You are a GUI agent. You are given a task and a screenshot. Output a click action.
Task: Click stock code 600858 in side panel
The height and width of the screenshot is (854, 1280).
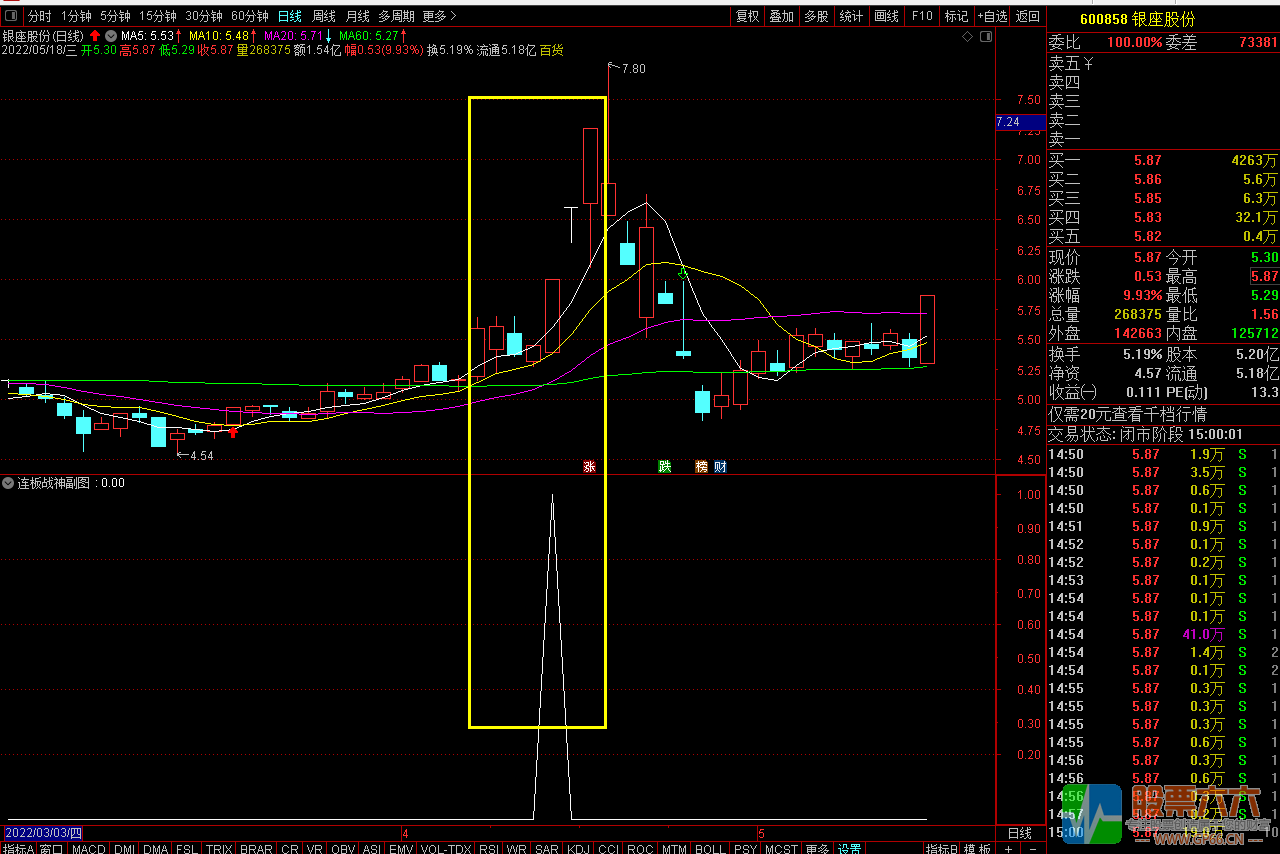click(1103, 19)
